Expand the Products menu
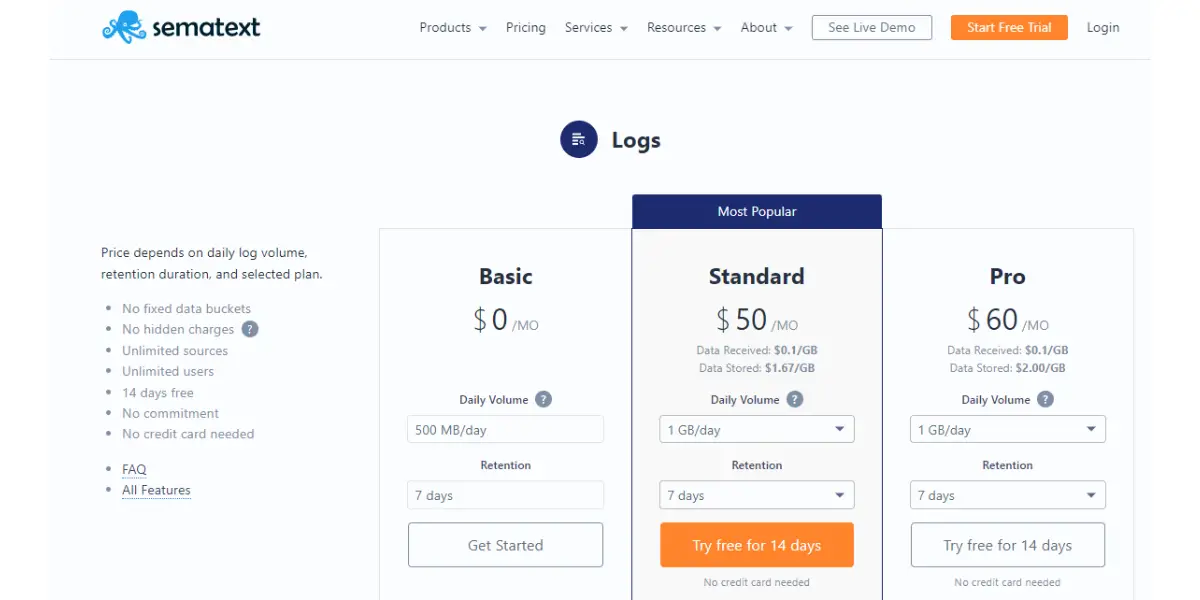This screenshot has height=600, width=1200. tap(453, 27)
